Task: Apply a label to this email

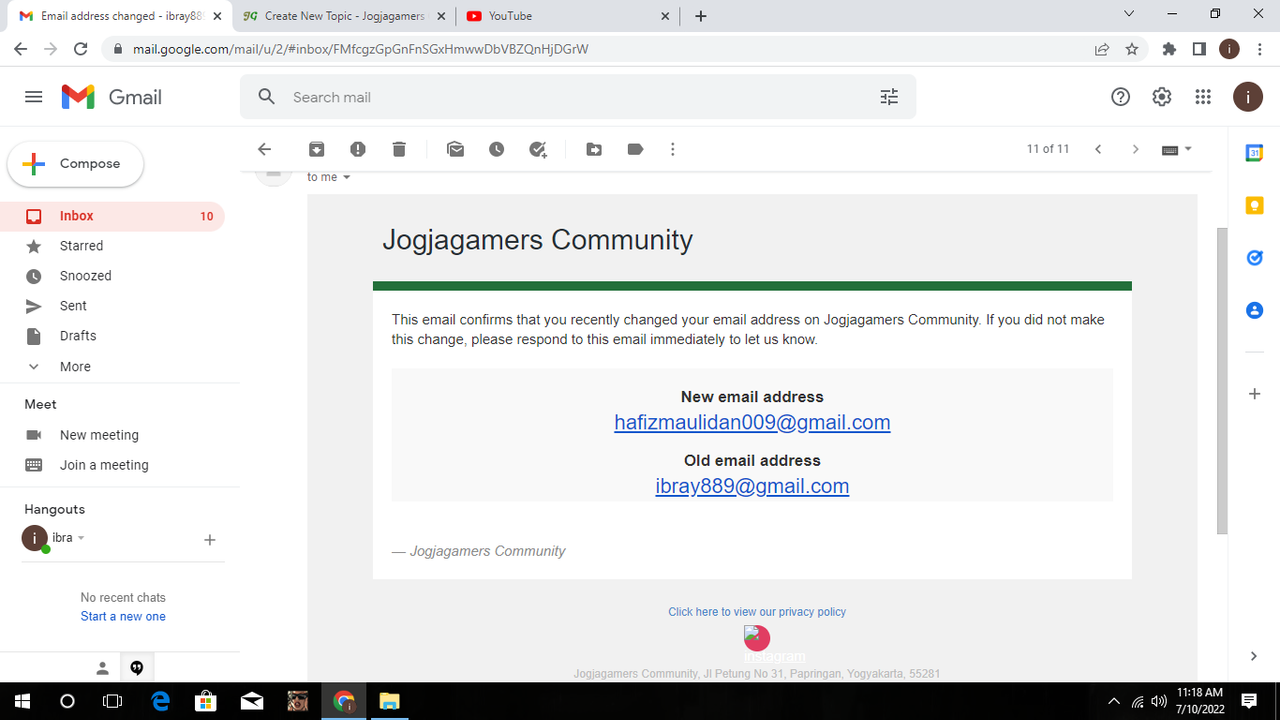Action: (635, 149)
